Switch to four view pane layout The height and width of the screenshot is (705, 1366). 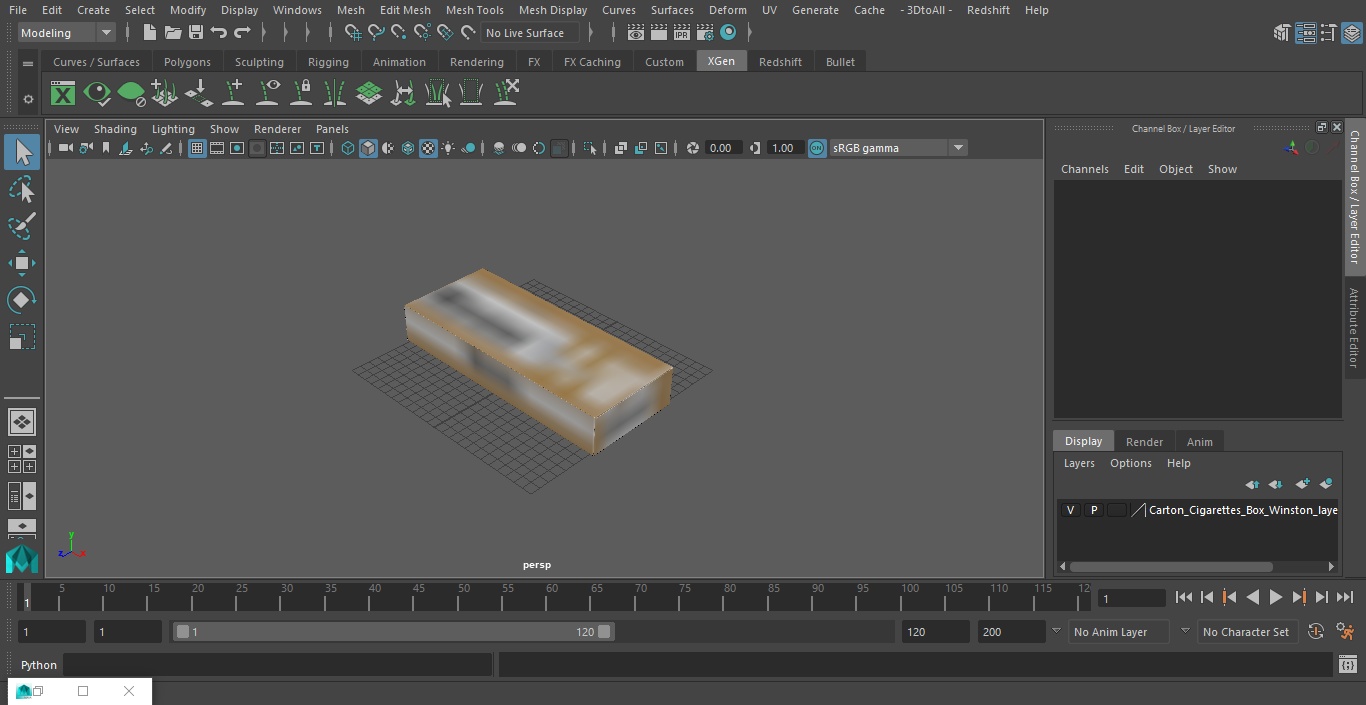tap(22, 459)
